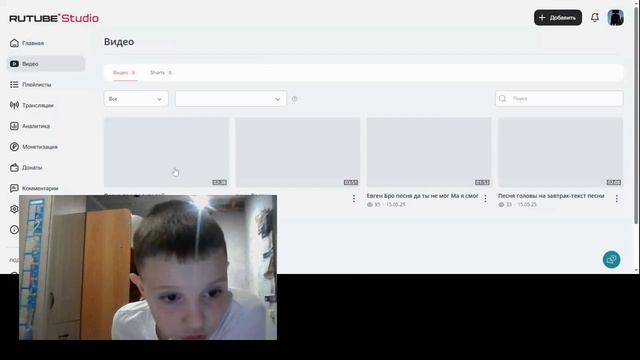Viewport: 640px width, 360px height.
Task: Open the second video thumbnail
Action: point(298,152)
